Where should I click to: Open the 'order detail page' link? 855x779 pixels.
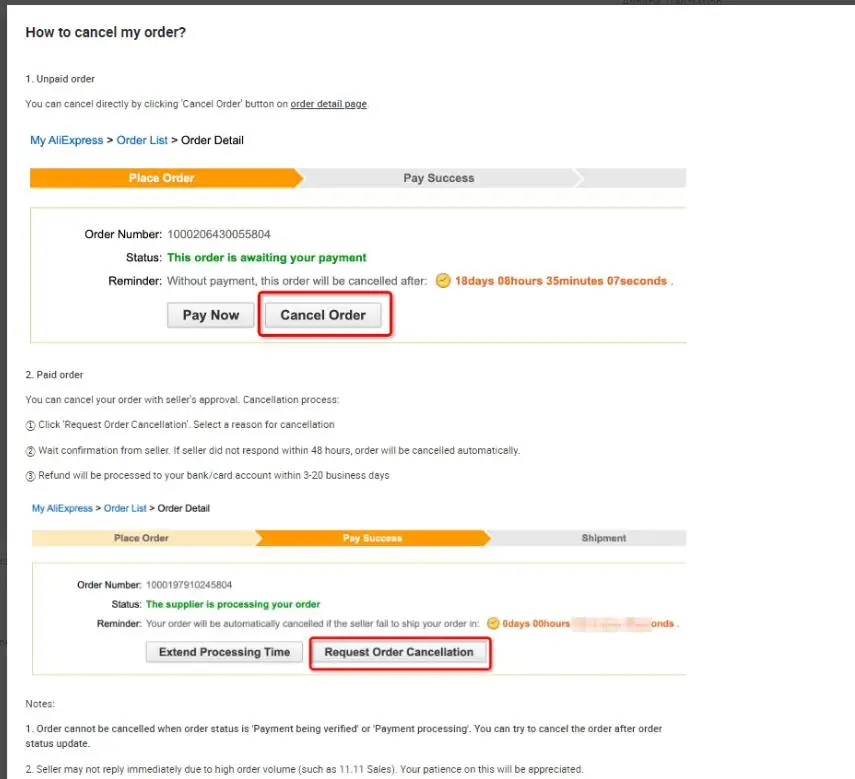pyautogui.click(x=328, y=104)
